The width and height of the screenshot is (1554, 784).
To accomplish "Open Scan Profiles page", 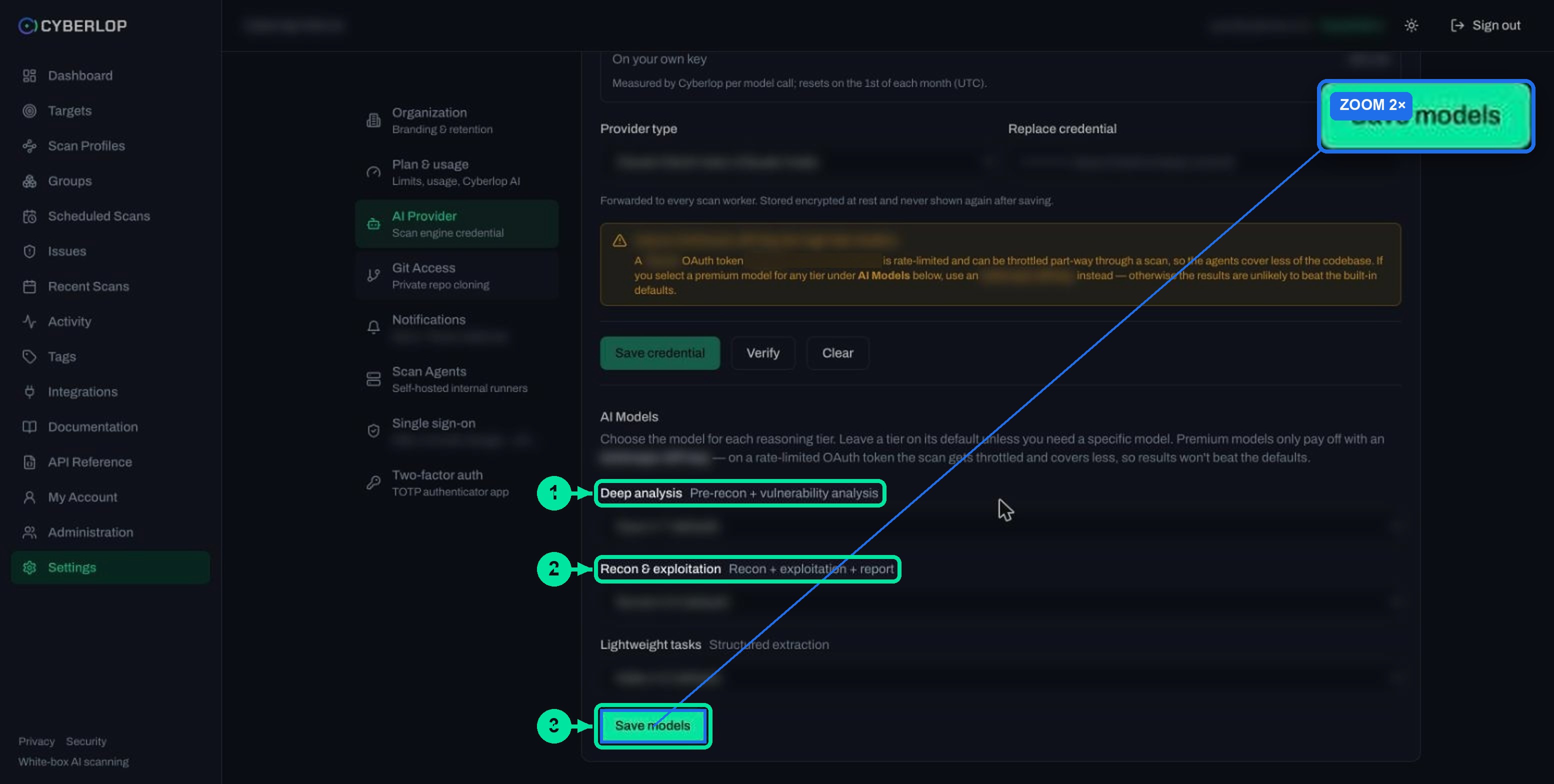I will (110, 145).
